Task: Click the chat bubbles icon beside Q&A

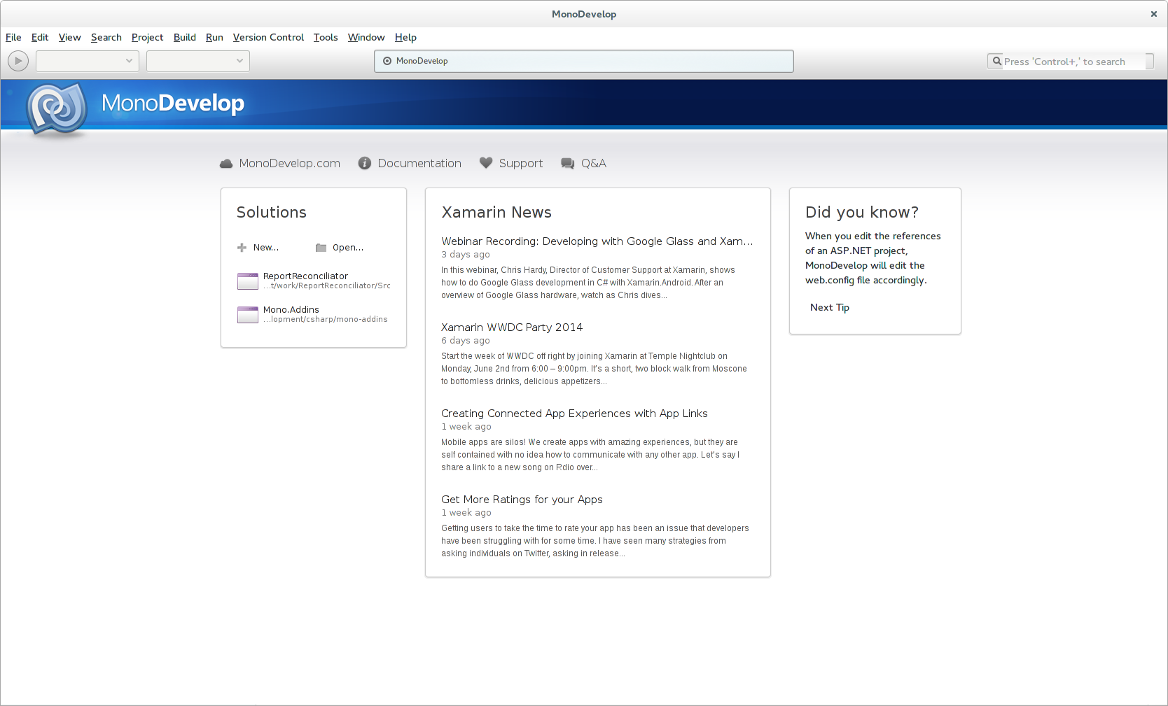Action: click(568, 163)
